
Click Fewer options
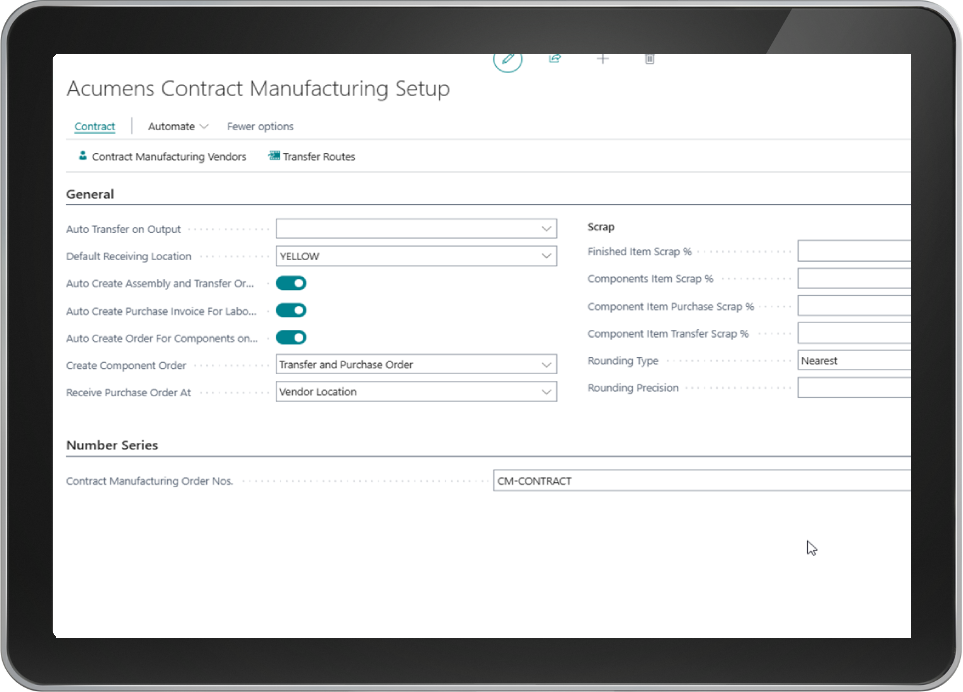coord(260,126)
